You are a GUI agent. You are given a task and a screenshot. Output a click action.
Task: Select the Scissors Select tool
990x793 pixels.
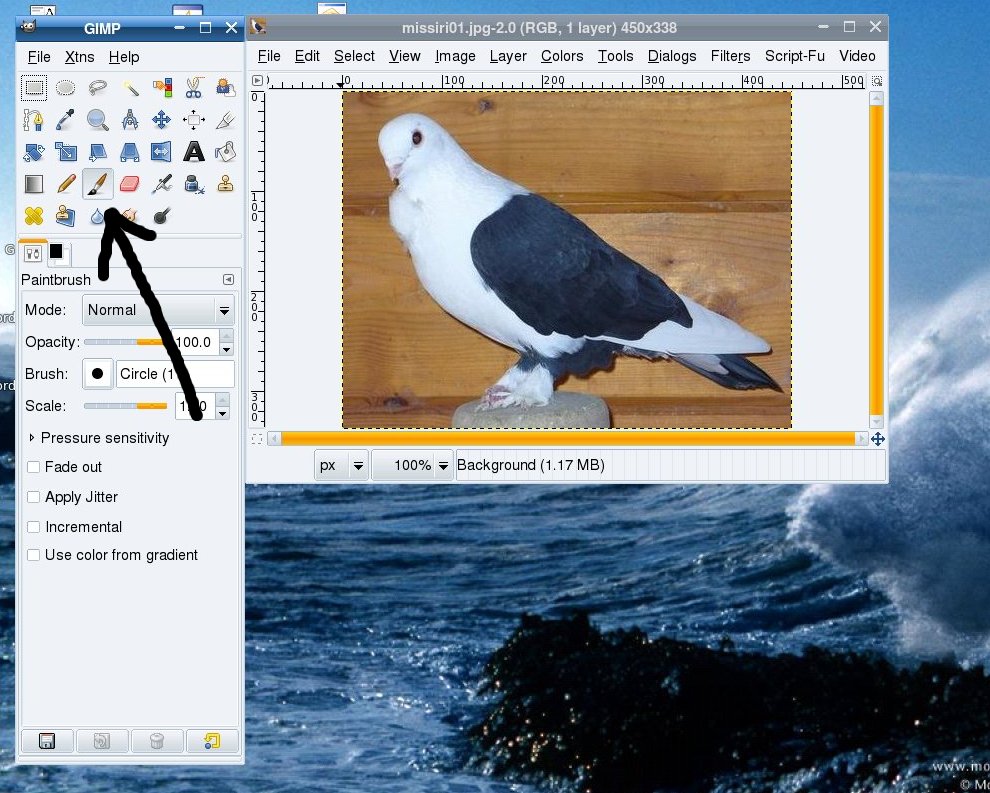pos(194,88)
